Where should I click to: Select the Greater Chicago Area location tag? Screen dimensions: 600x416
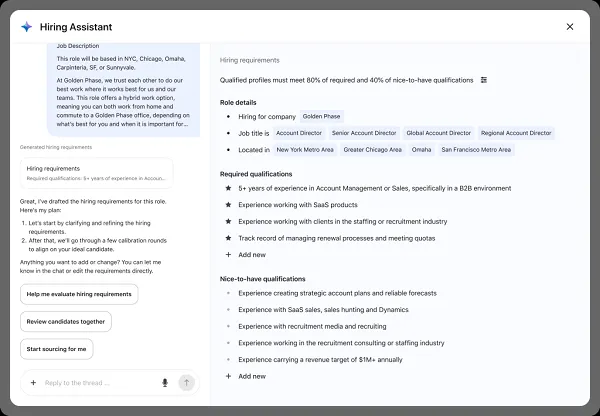(x=371, y=150)
